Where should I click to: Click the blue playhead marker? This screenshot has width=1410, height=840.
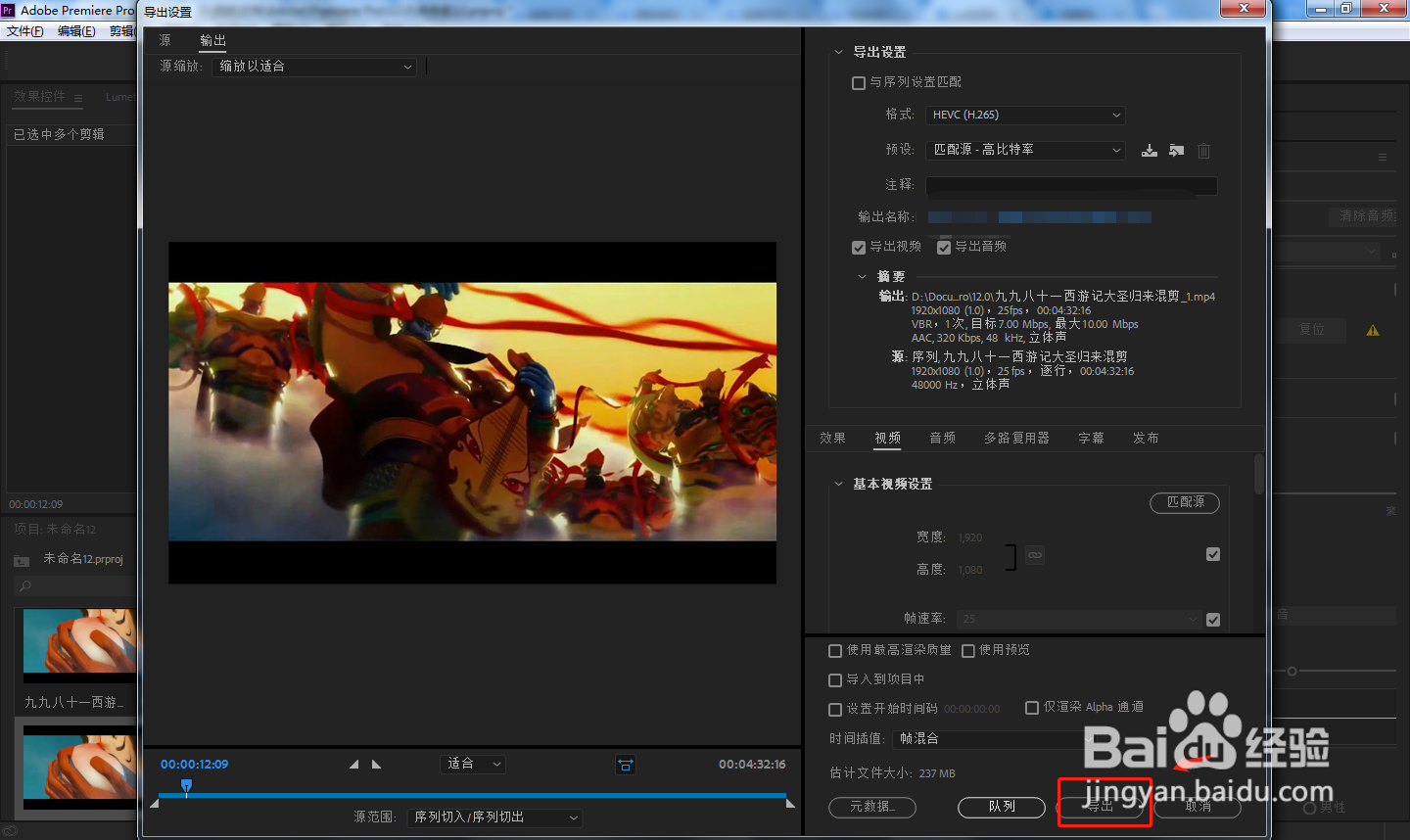186,786
